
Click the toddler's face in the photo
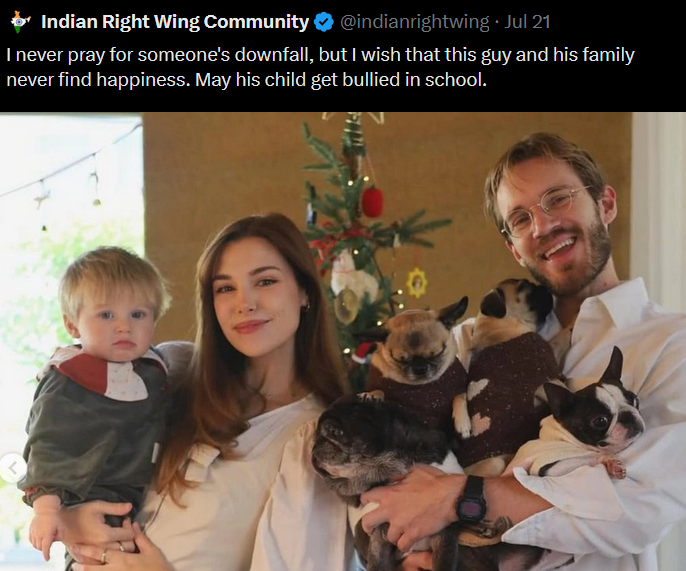pyautogui.click(x=116, y=317)
